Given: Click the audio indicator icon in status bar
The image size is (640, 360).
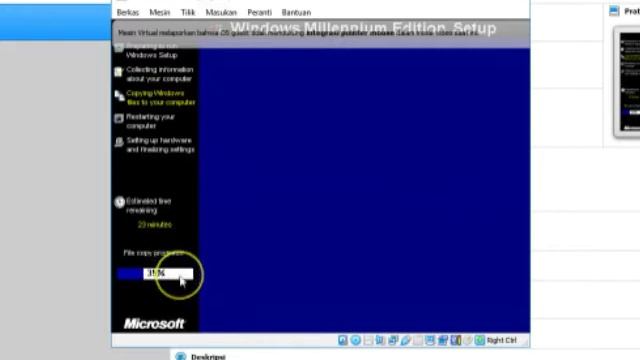Looking at the screenshot, I should point(380,340).
